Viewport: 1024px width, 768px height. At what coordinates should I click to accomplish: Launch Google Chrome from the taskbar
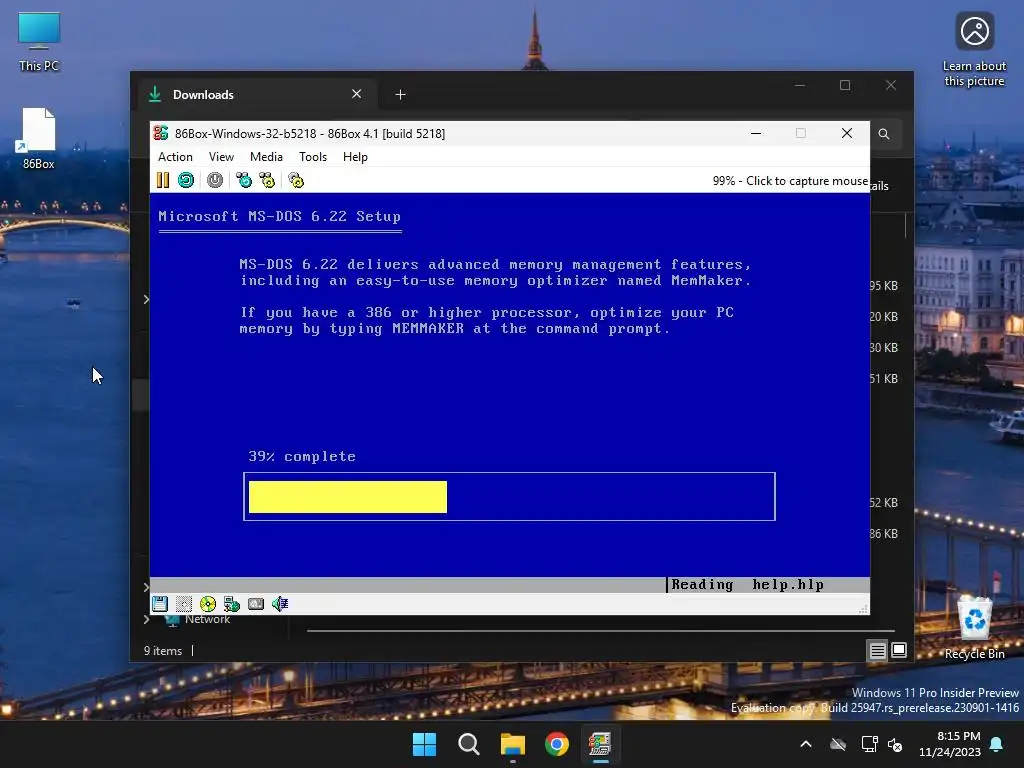557,744
